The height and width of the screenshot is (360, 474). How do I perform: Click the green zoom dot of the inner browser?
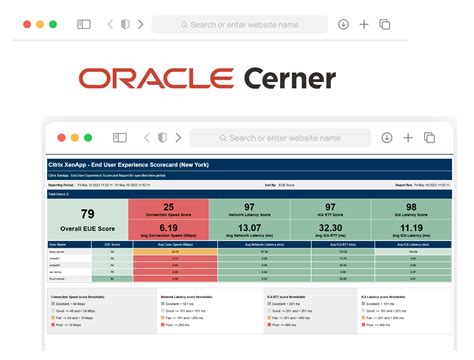[x=88, y=138]
